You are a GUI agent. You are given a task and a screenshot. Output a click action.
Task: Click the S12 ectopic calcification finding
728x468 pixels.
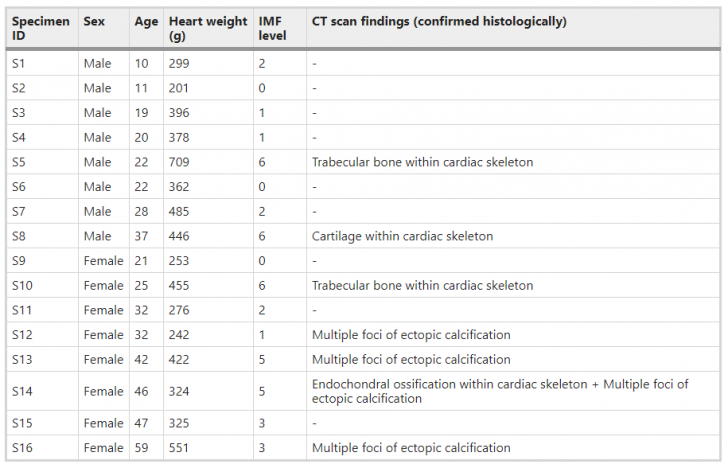[x=411, y=335]
